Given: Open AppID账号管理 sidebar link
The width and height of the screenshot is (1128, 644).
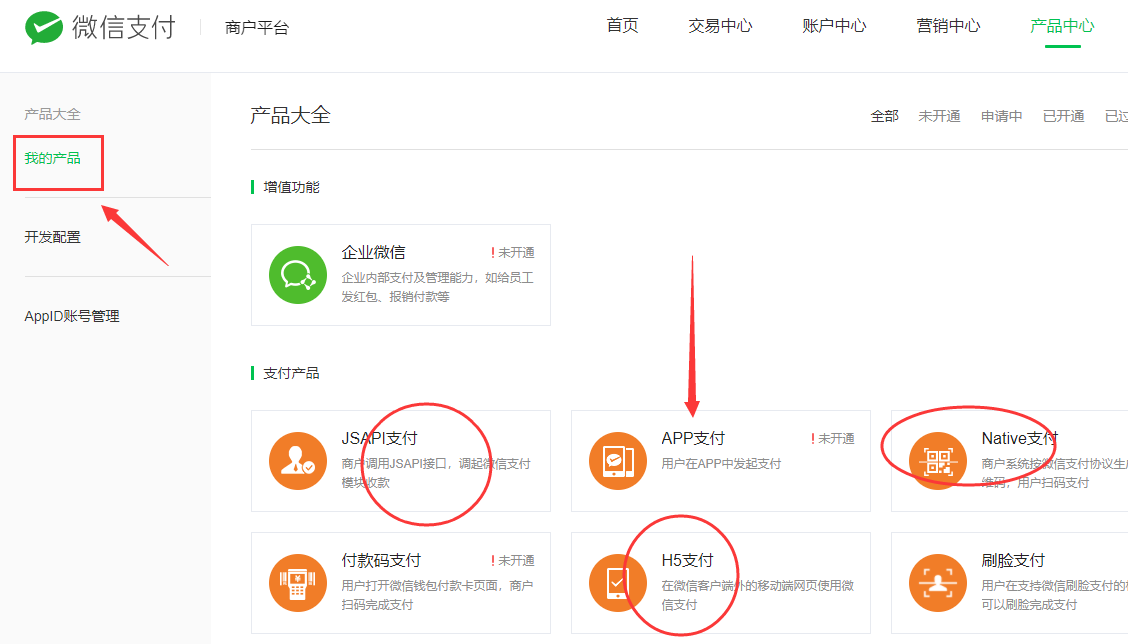Looking at the screenshot, I should pos(72,316).
